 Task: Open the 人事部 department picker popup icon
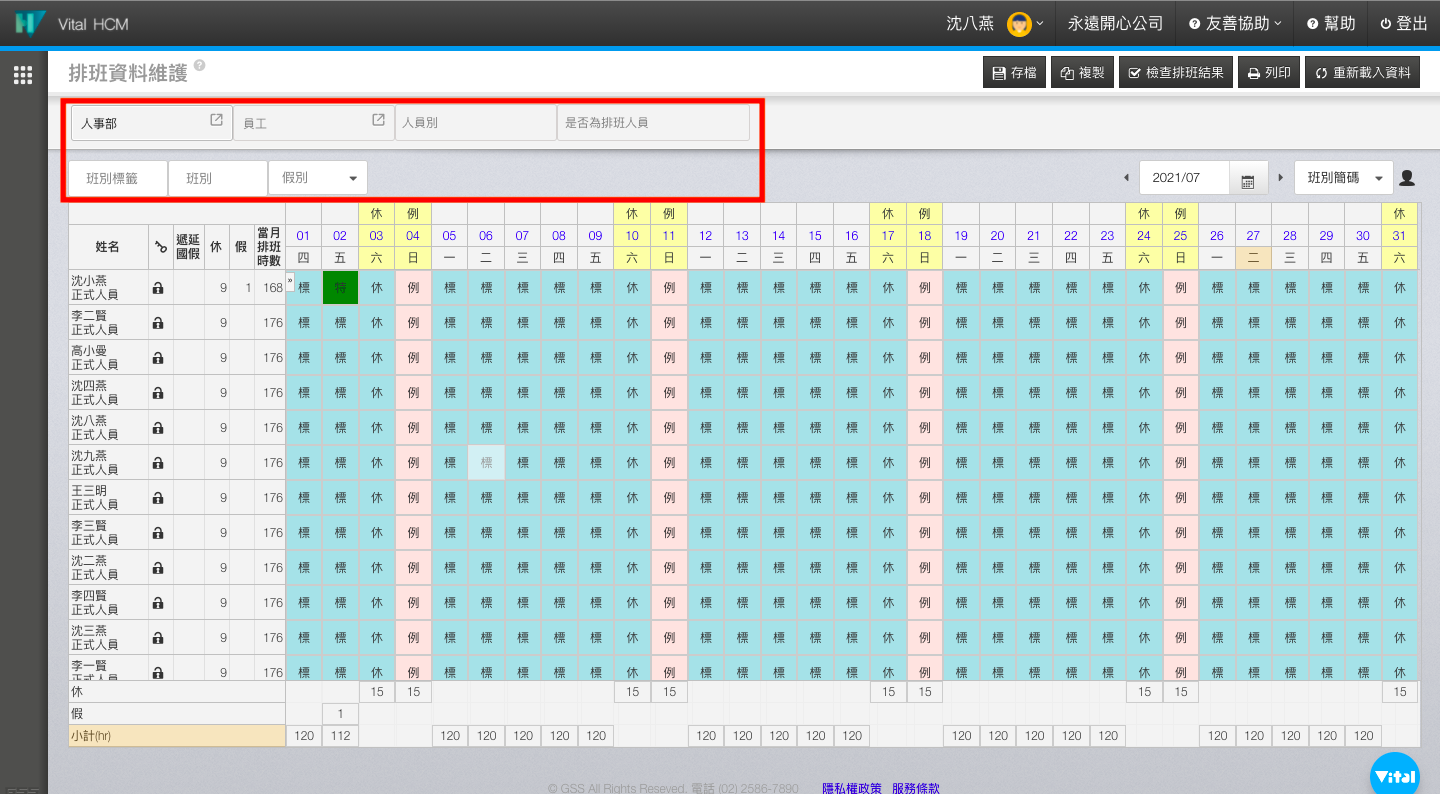(x=216, y=120)
